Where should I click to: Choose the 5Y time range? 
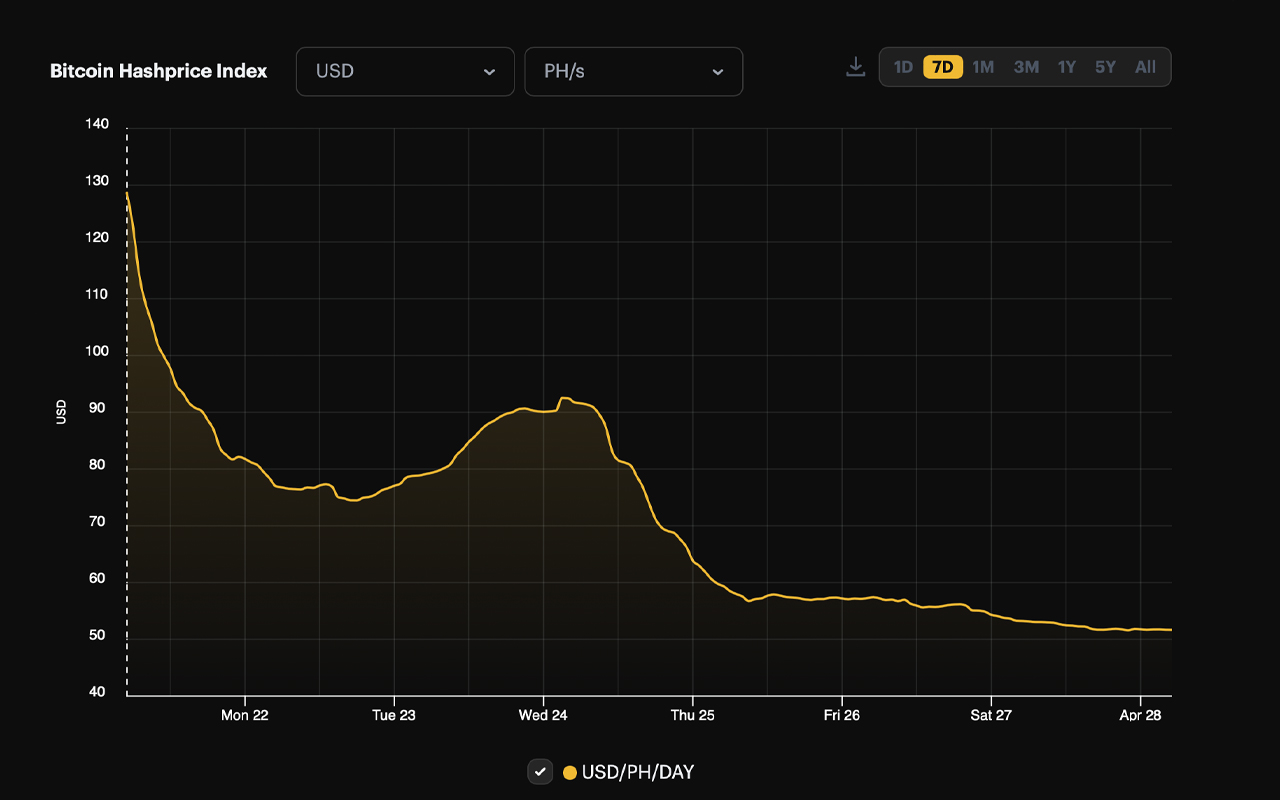click(x=1105, y=67)
